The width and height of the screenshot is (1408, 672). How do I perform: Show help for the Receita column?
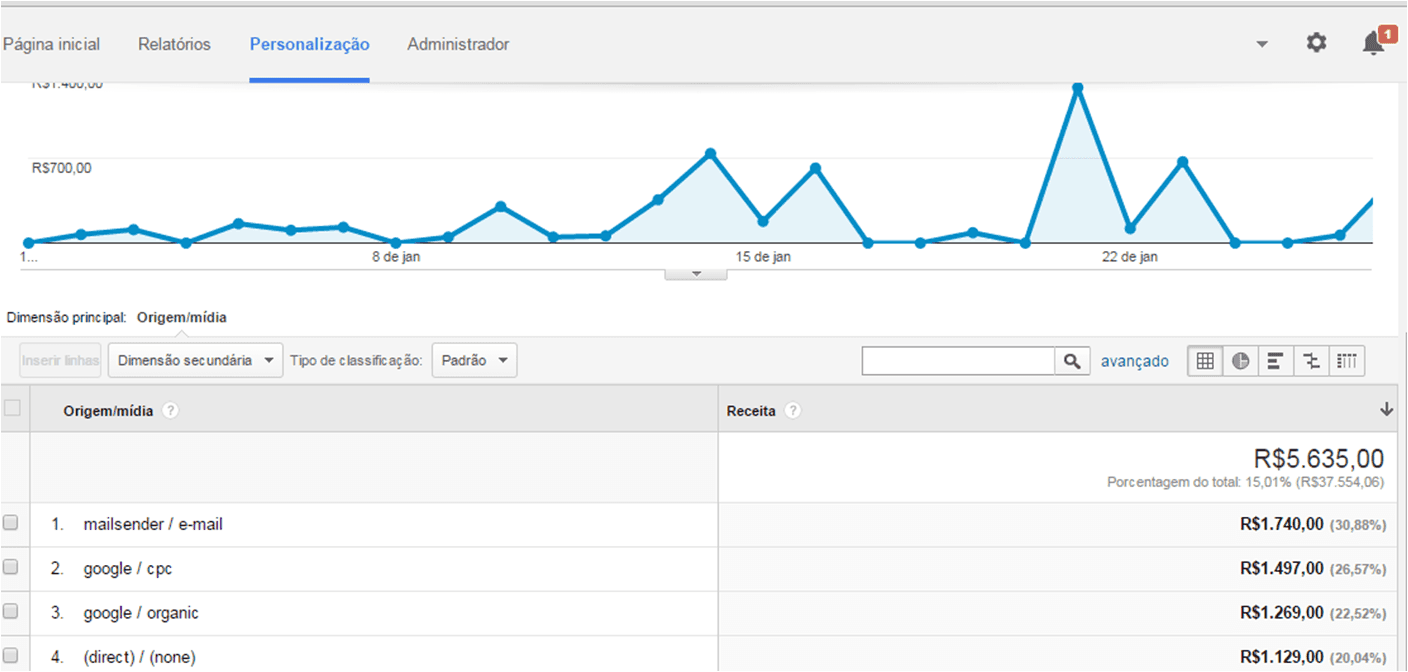coord(793,410)
